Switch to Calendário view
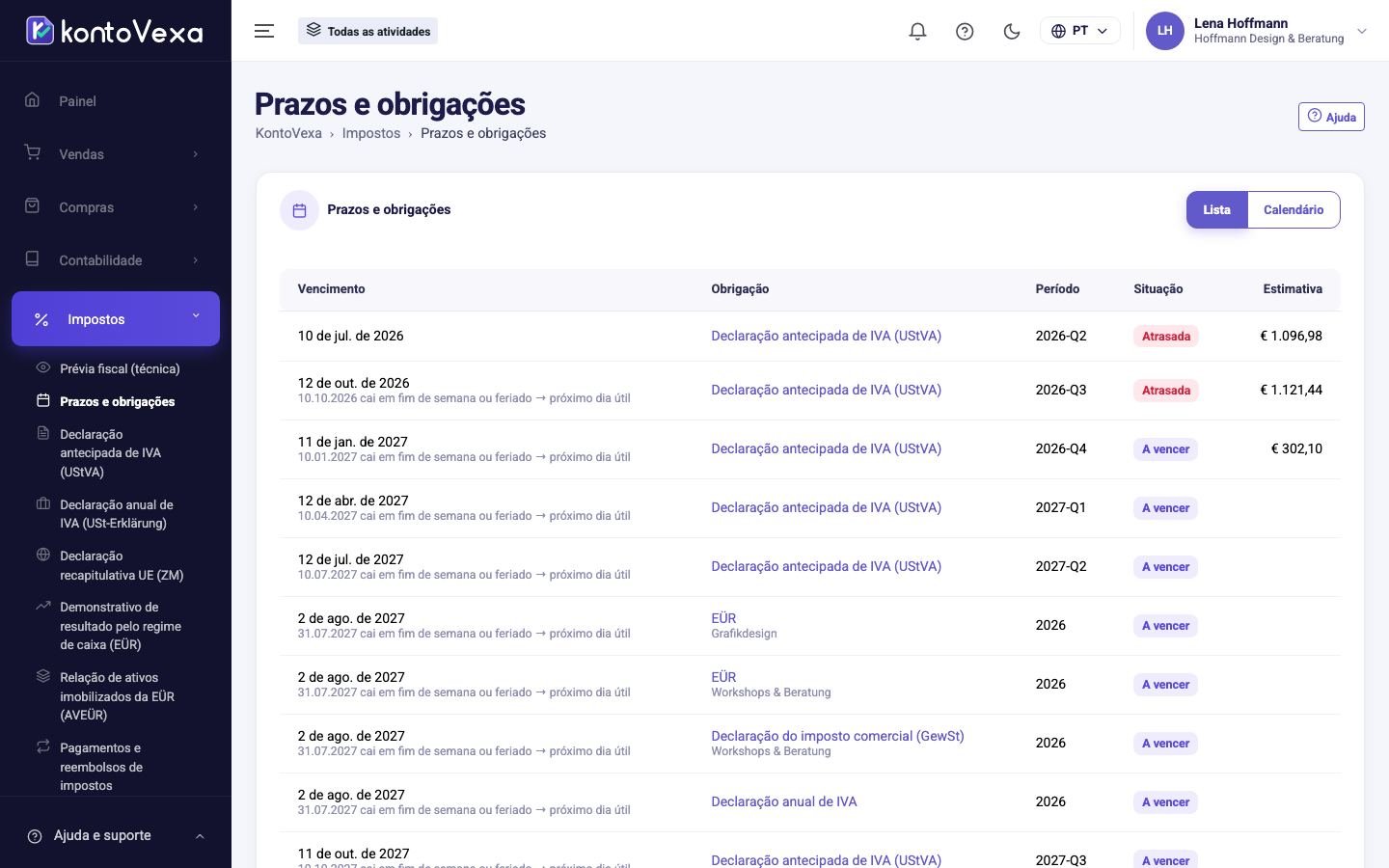Screen dimensions: 1389x868 [1294, 209]
